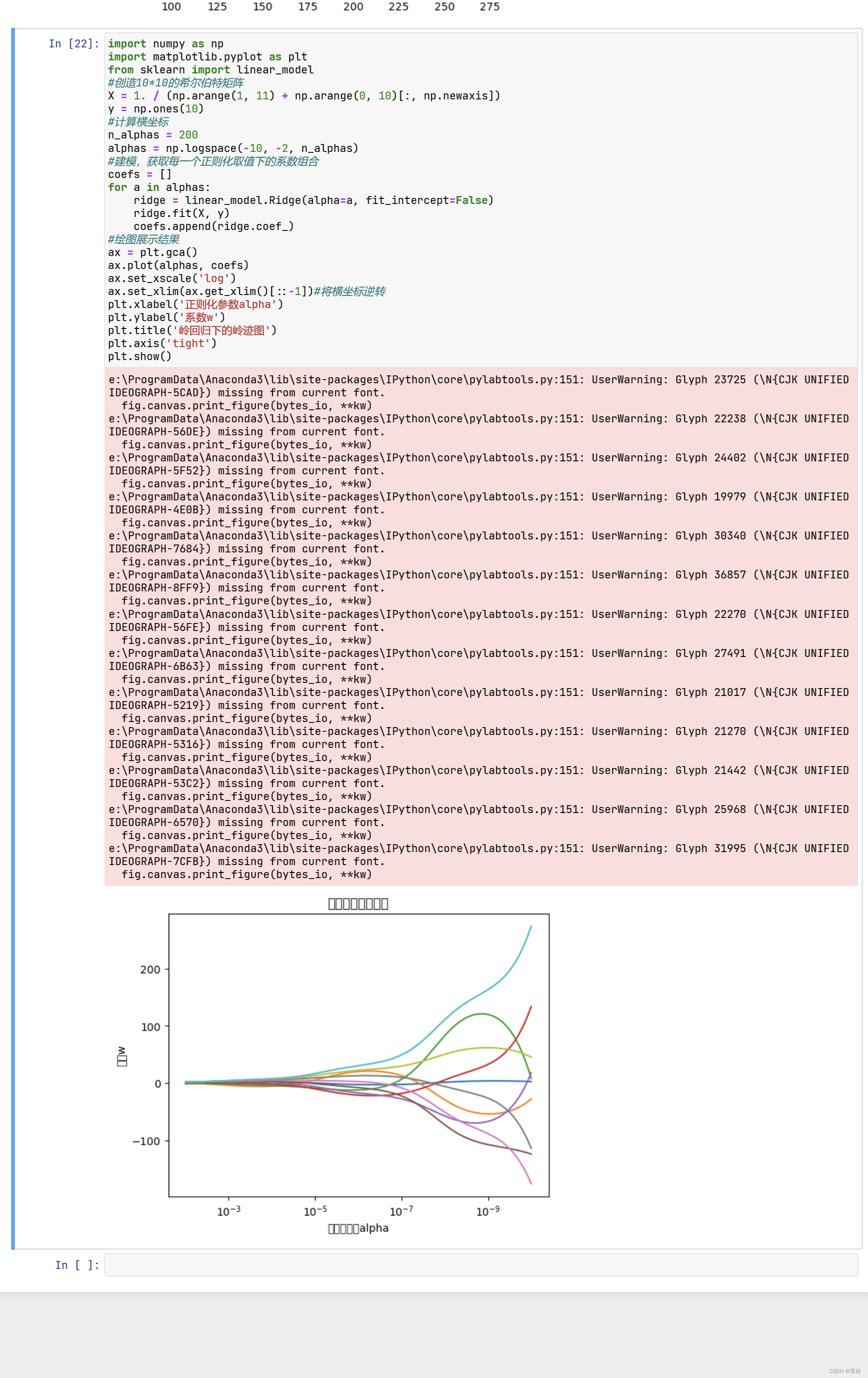Click the 'coefs = []' line
The image size is (868, 1378).
click(139, 174)
